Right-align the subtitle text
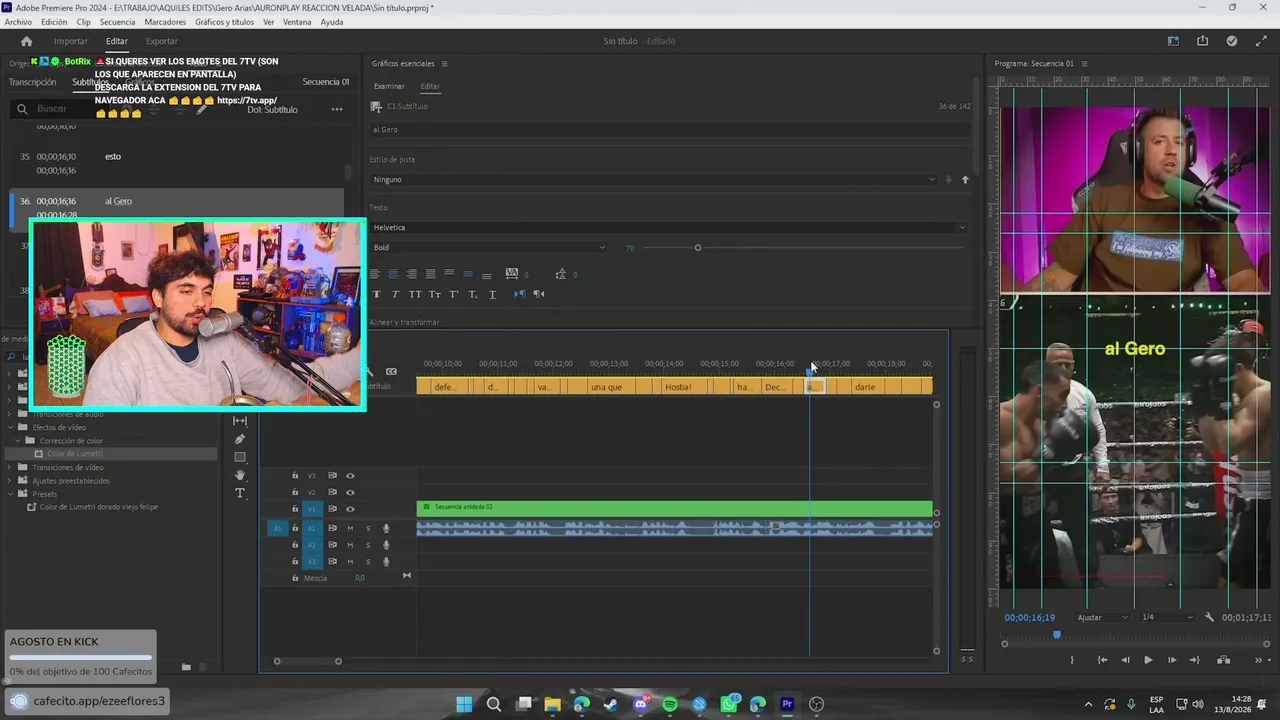This screenshot has width=1280, height=720. click(411, 274)
